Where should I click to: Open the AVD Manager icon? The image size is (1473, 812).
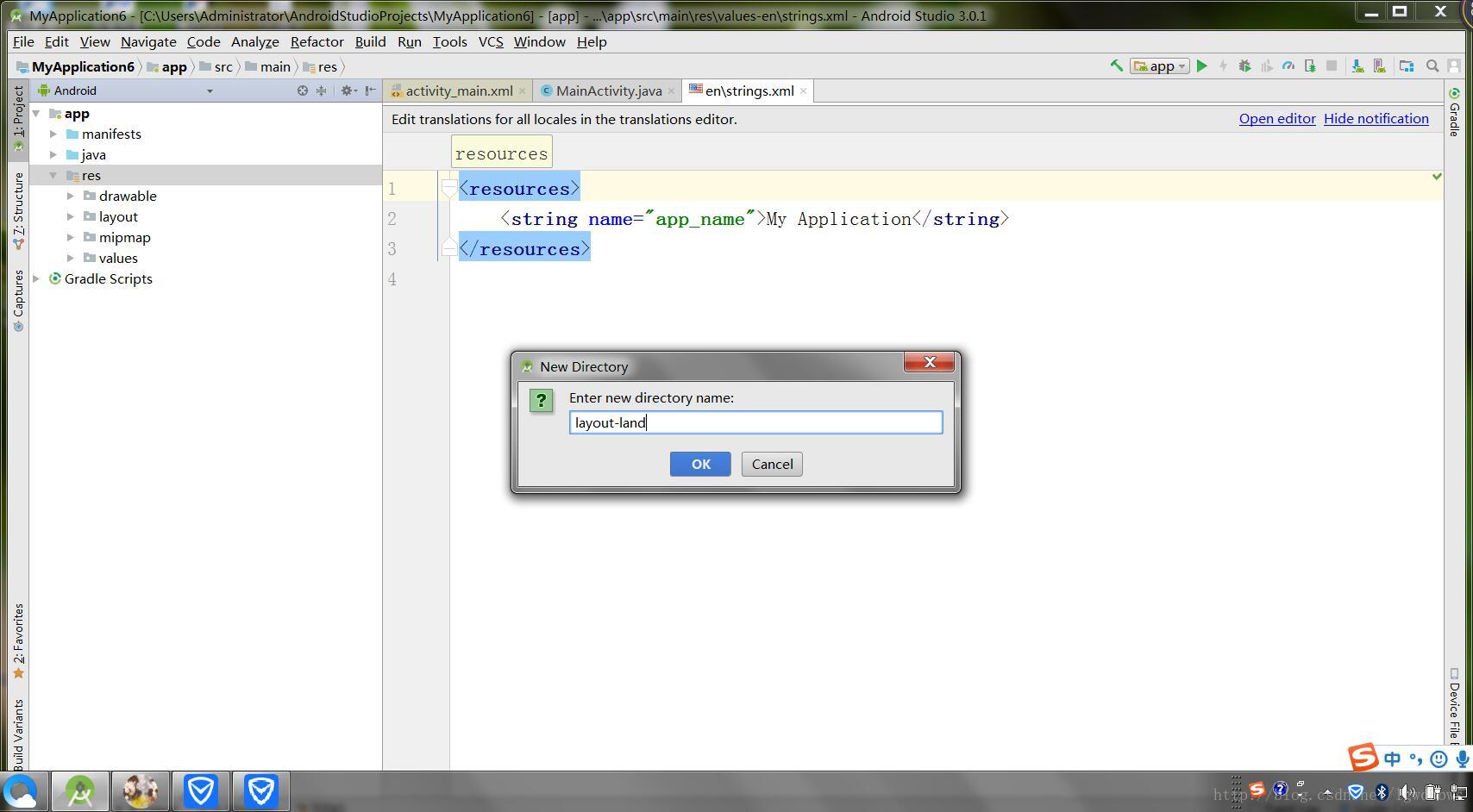point(1379,66)
